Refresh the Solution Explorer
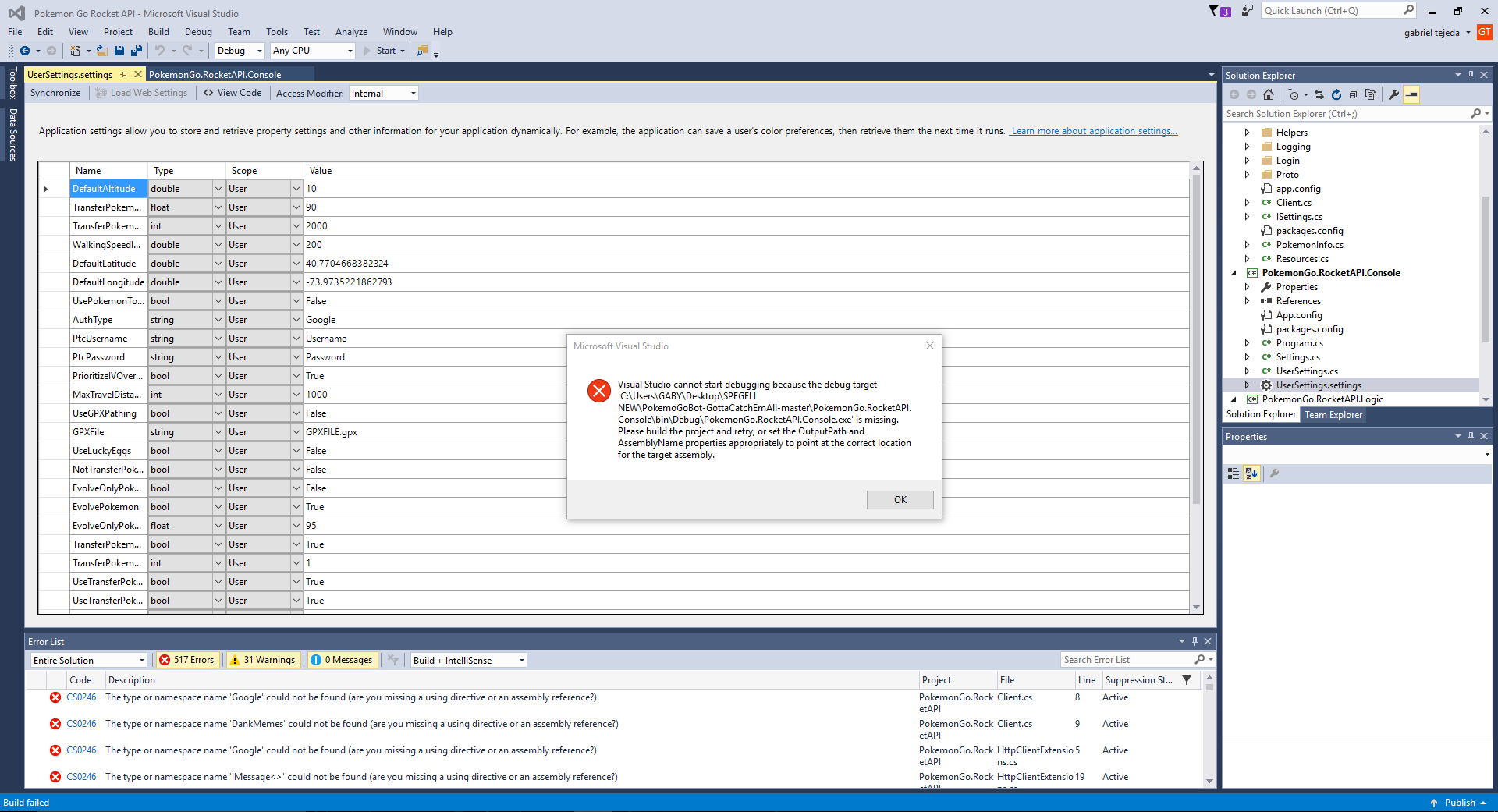1498x812 pixels. coord(1336,94)
